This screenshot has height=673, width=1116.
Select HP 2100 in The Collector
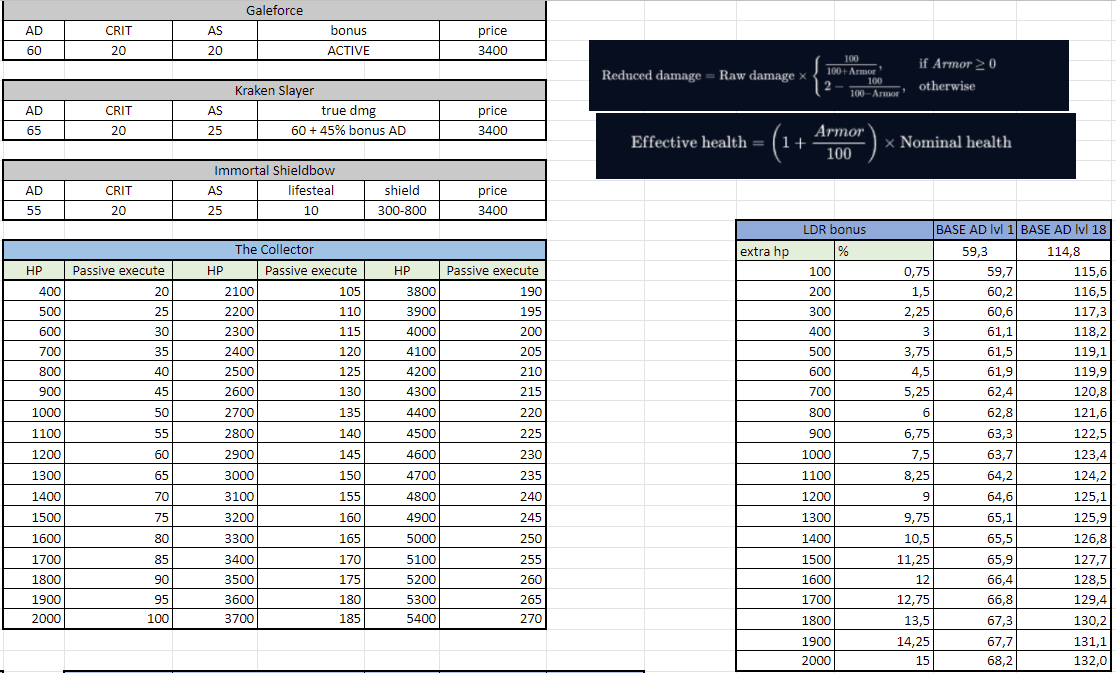pos(215,291)
